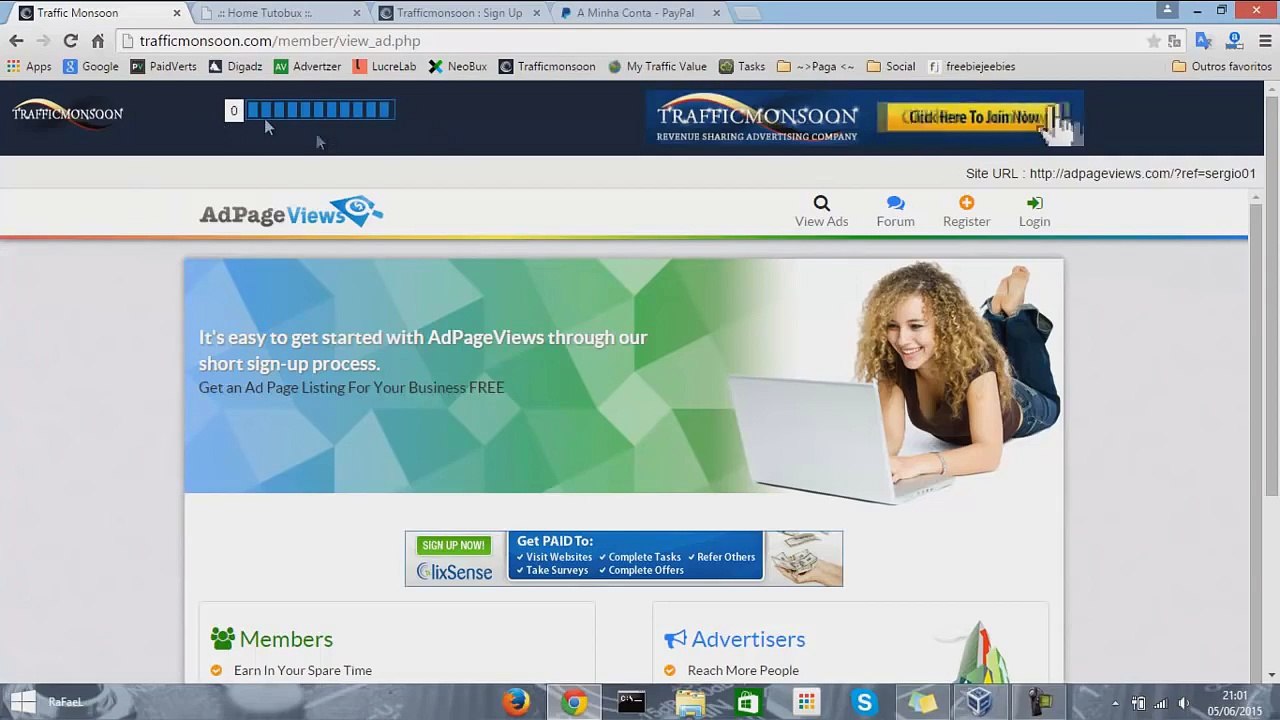Viewport: 1280px width, 720px height.
Task: Open the Digadz bookmark
Action: [x=235, y=66]
